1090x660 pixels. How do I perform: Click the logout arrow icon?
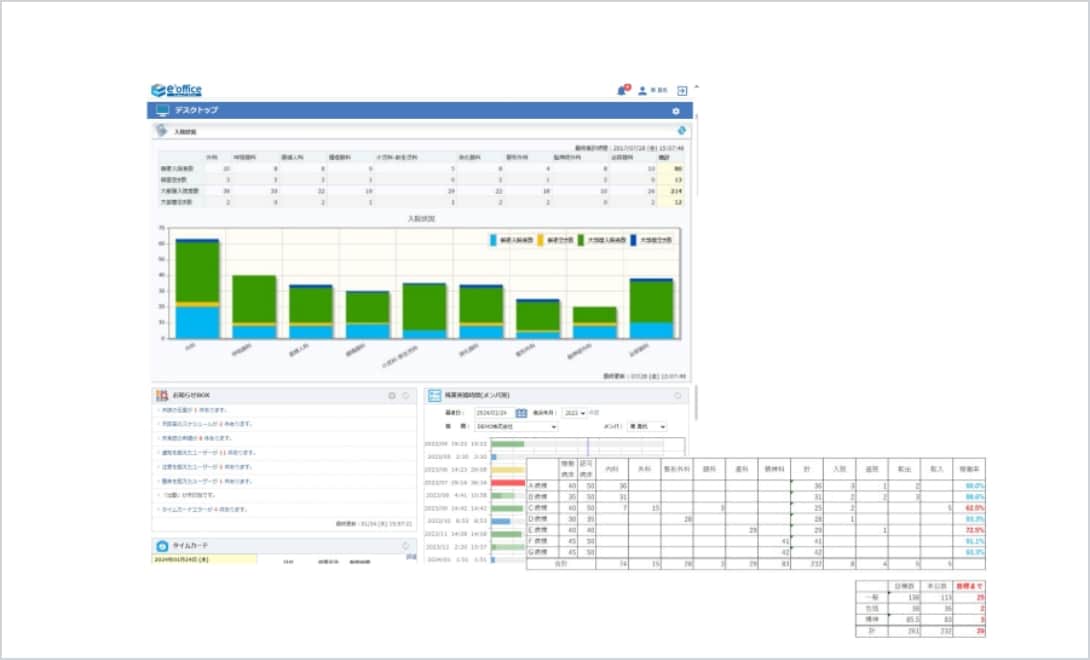point(682,90)
